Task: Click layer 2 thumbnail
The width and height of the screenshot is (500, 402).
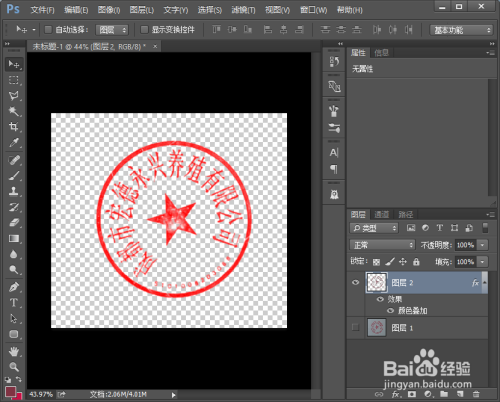Action: coord(377,283)
